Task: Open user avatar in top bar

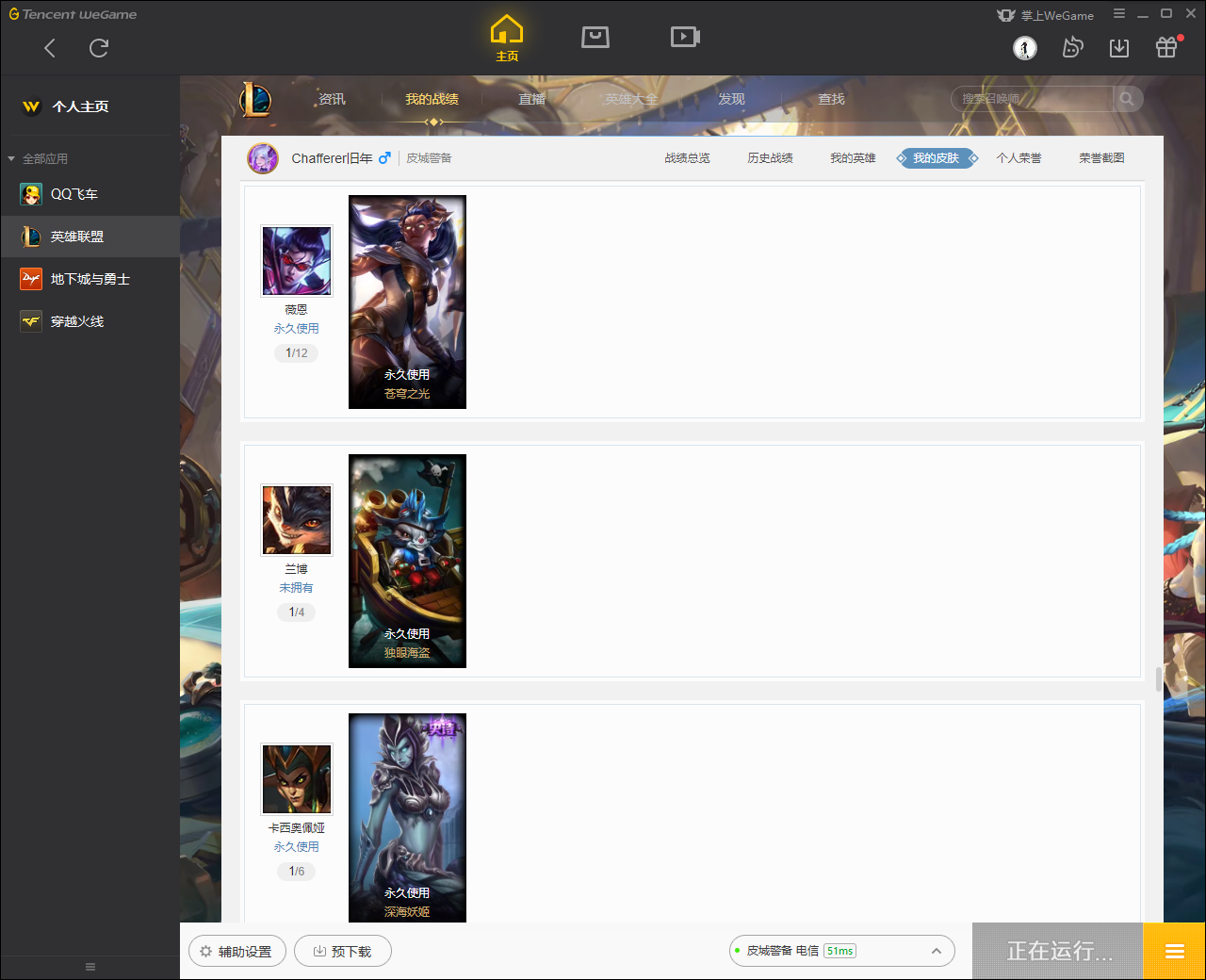Action: [x=1025, y=47]
